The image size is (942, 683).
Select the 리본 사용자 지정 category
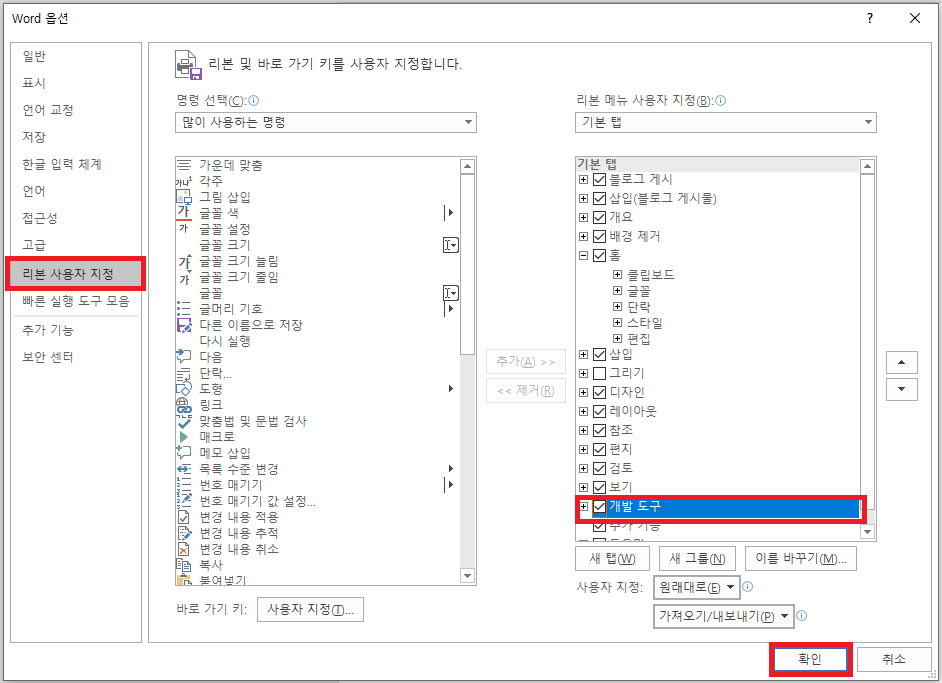[76, 274]
